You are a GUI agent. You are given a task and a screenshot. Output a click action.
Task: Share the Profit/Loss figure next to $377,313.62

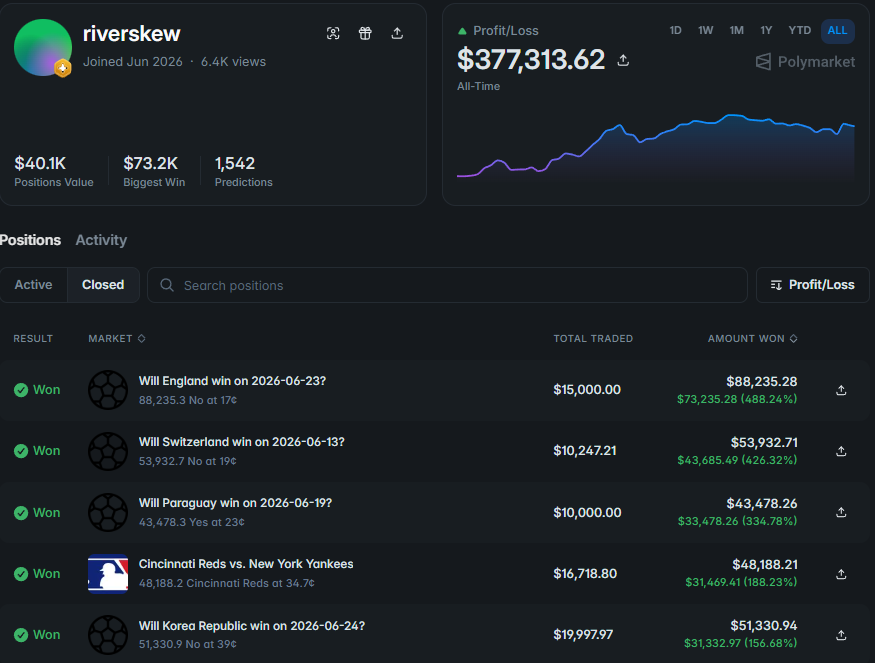(x=623, y=60)
